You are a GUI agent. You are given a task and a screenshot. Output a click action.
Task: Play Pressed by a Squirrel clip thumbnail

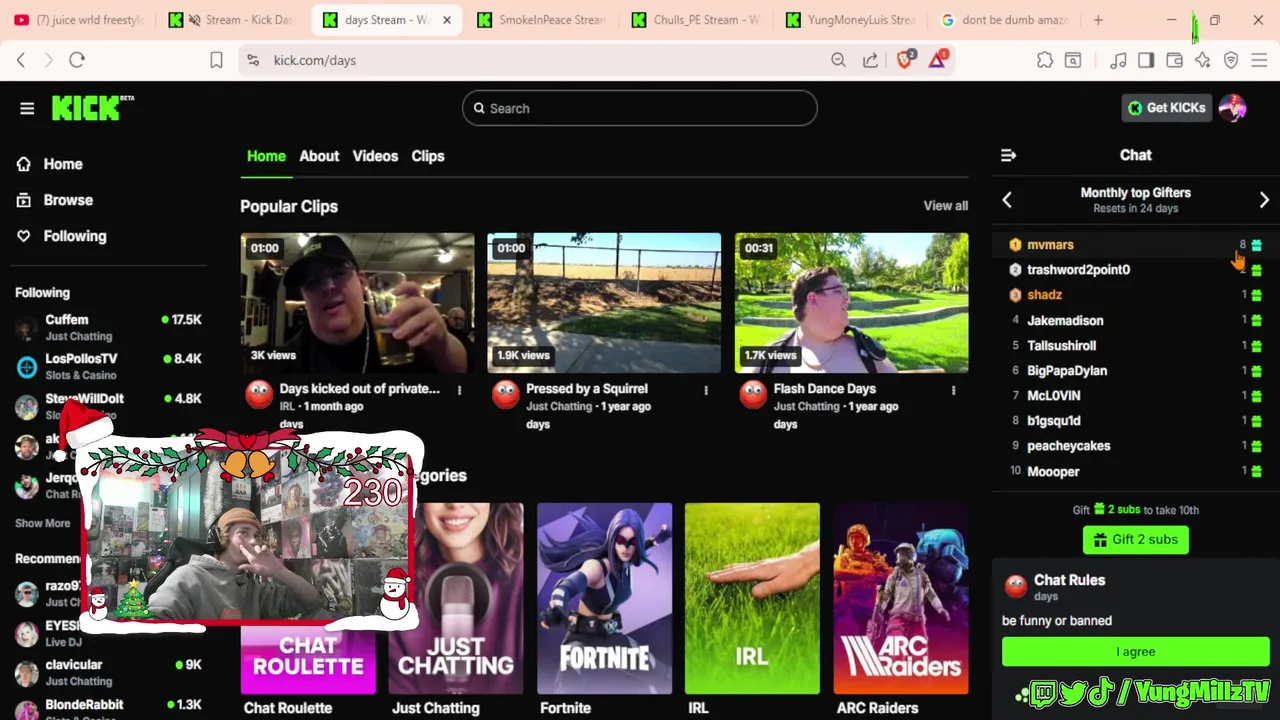604,303
